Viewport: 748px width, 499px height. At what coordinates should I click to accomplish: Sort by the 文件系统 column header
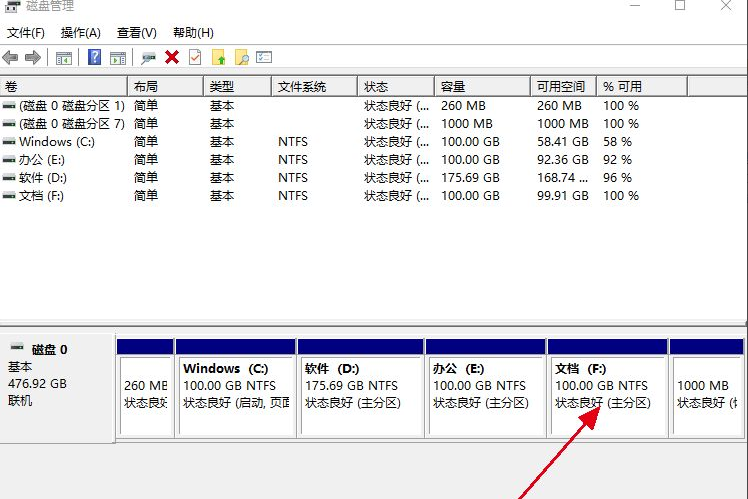click(302, 87)
